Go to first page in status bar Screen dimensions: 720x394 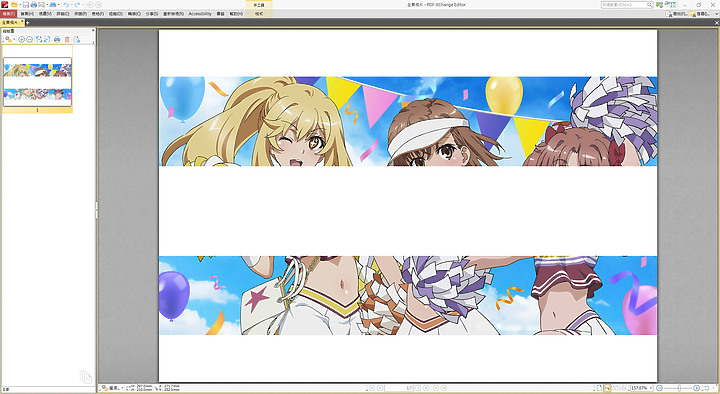click(372, 388)
